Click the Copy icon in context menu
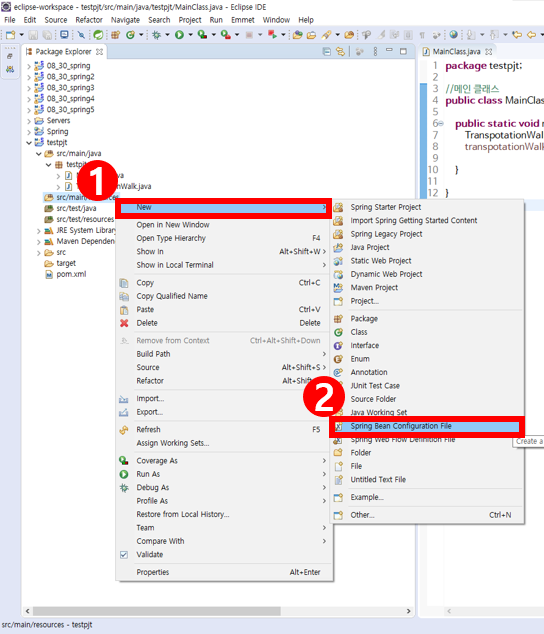Image resolution: width=544 pixels, height=634 pixels. coord(124,283)
